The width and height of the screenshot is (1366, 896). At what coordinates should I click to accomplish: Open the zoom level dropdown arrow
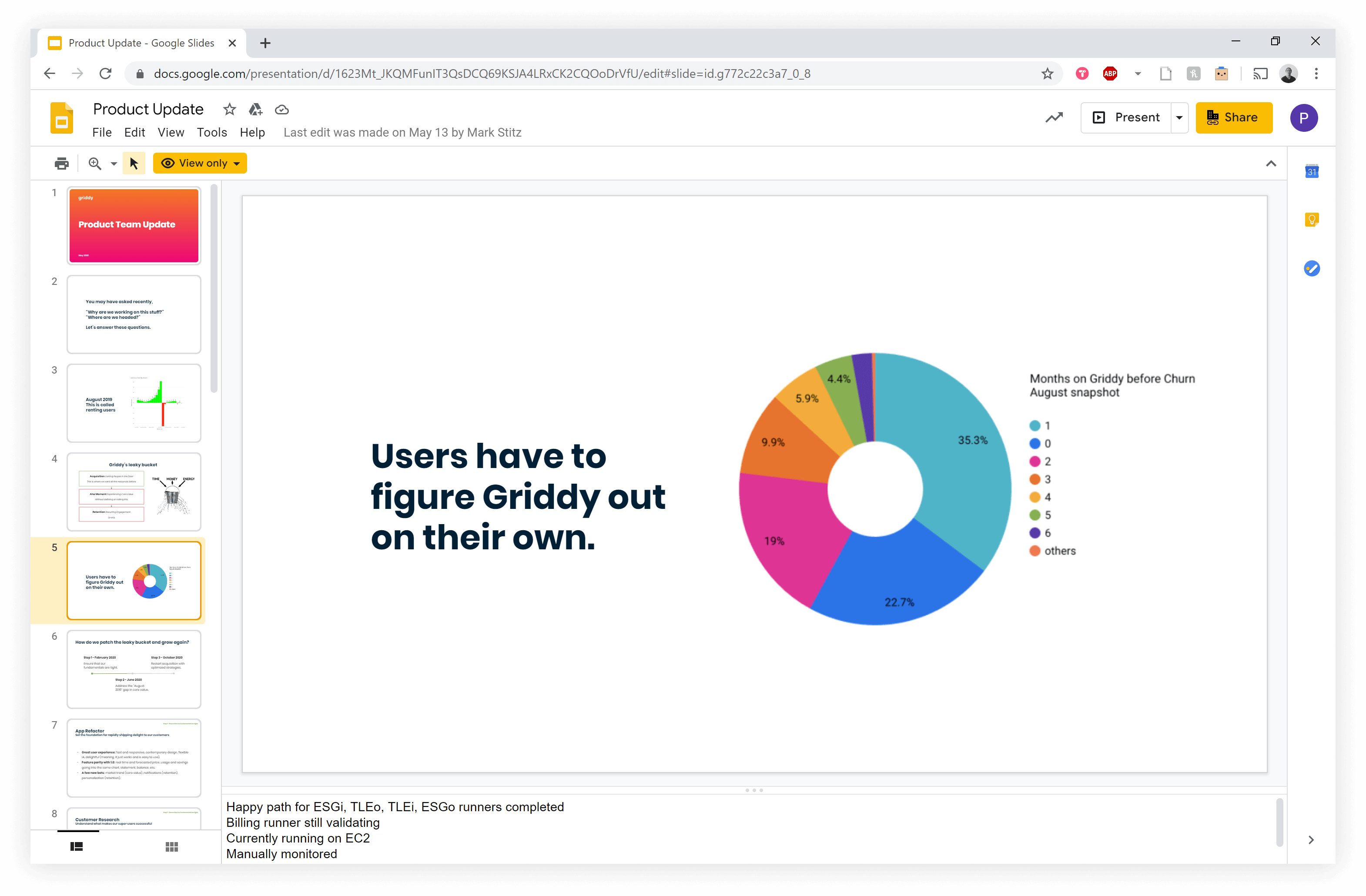pos(114,164)
